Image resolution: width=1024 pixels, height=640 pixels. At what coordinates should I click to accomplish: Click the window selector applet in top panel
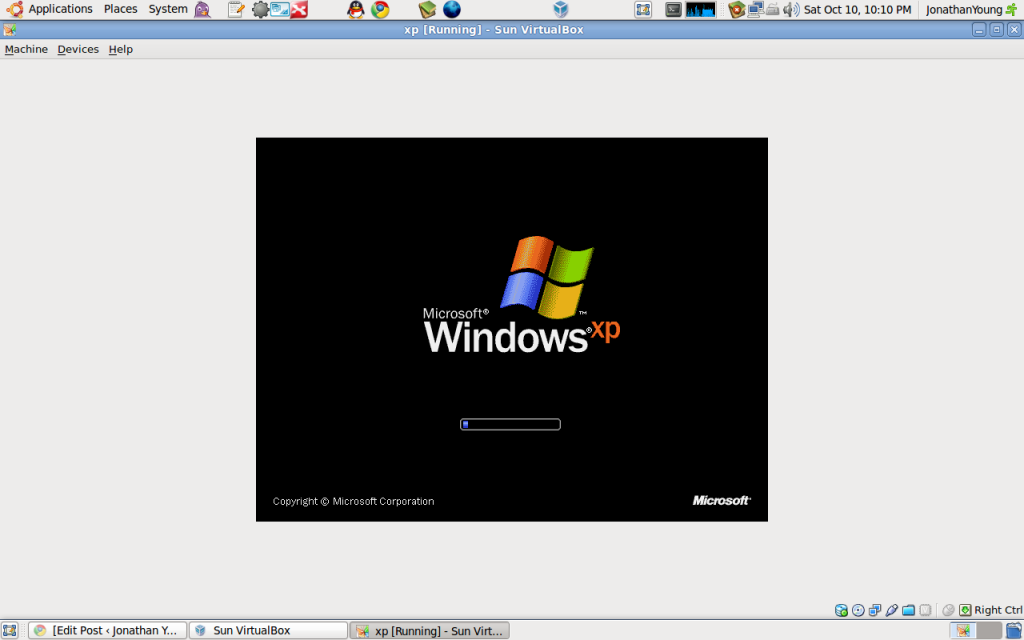[643, 9]
